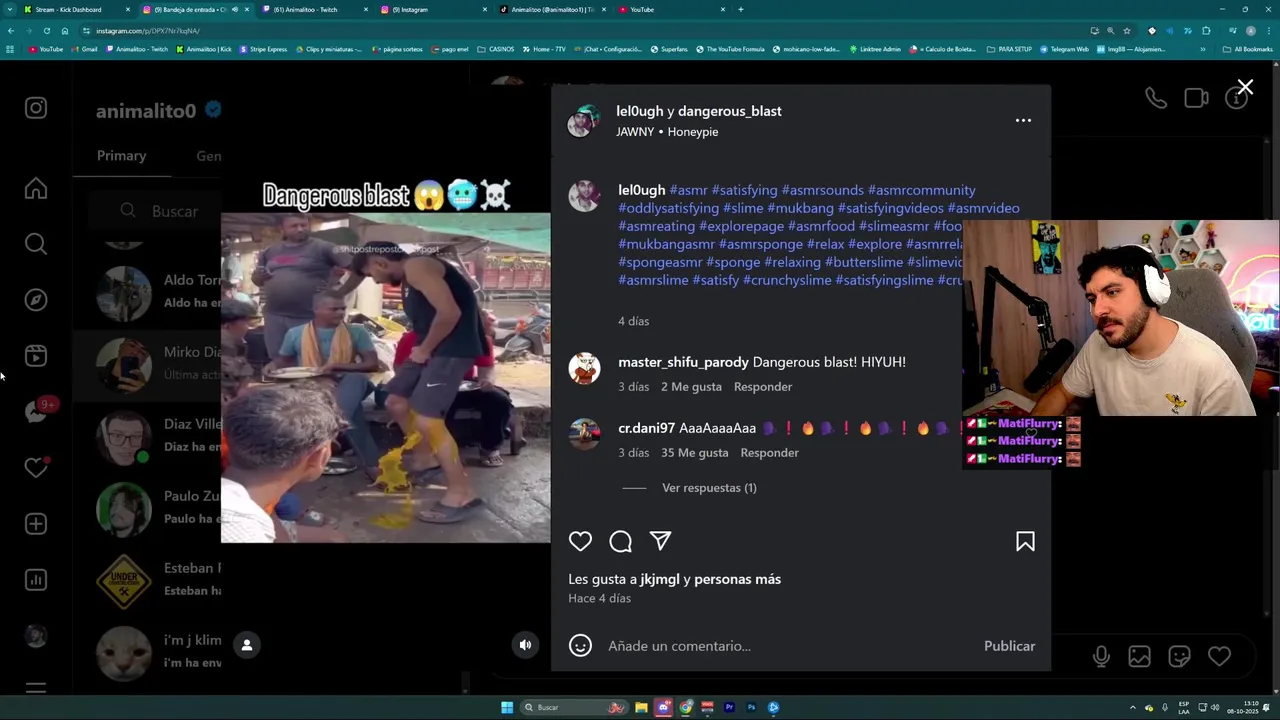Expand replies via 'Ver respuestas (1)'
Screen dimensions: 1280x720
pyautogui.click(x=709, y=488)
